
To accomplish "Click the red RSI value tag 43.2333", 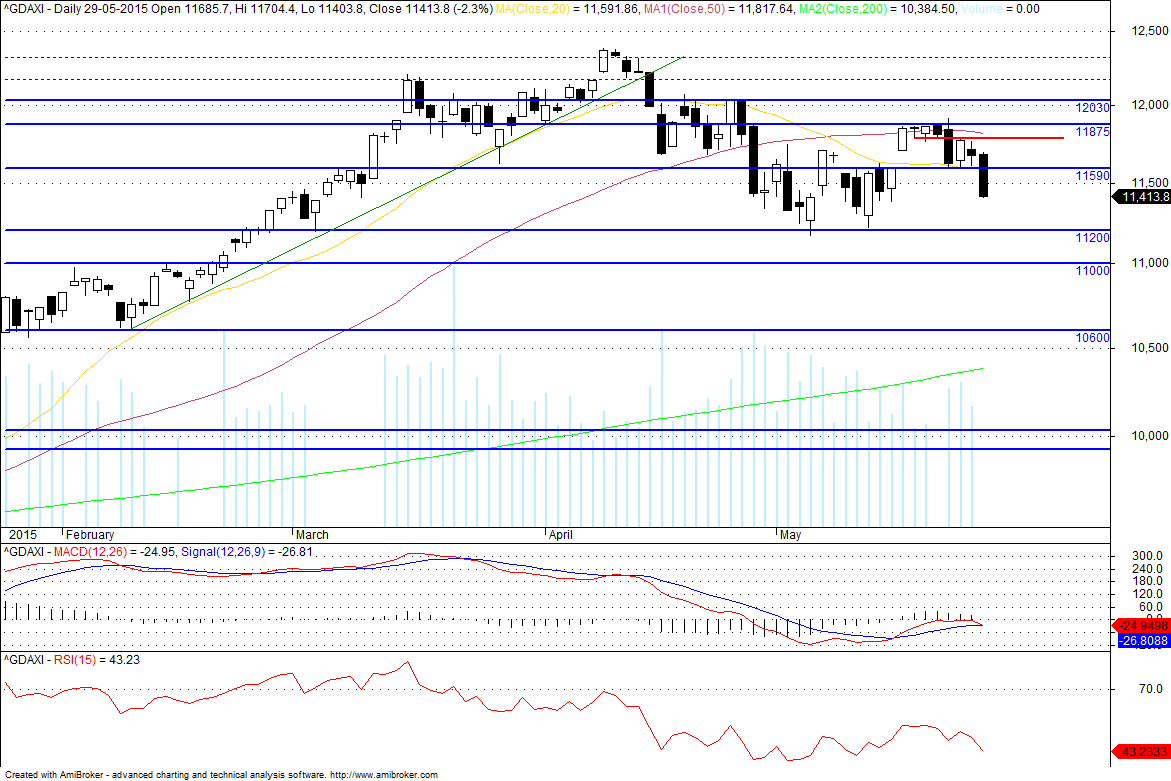I will 1141,751.
